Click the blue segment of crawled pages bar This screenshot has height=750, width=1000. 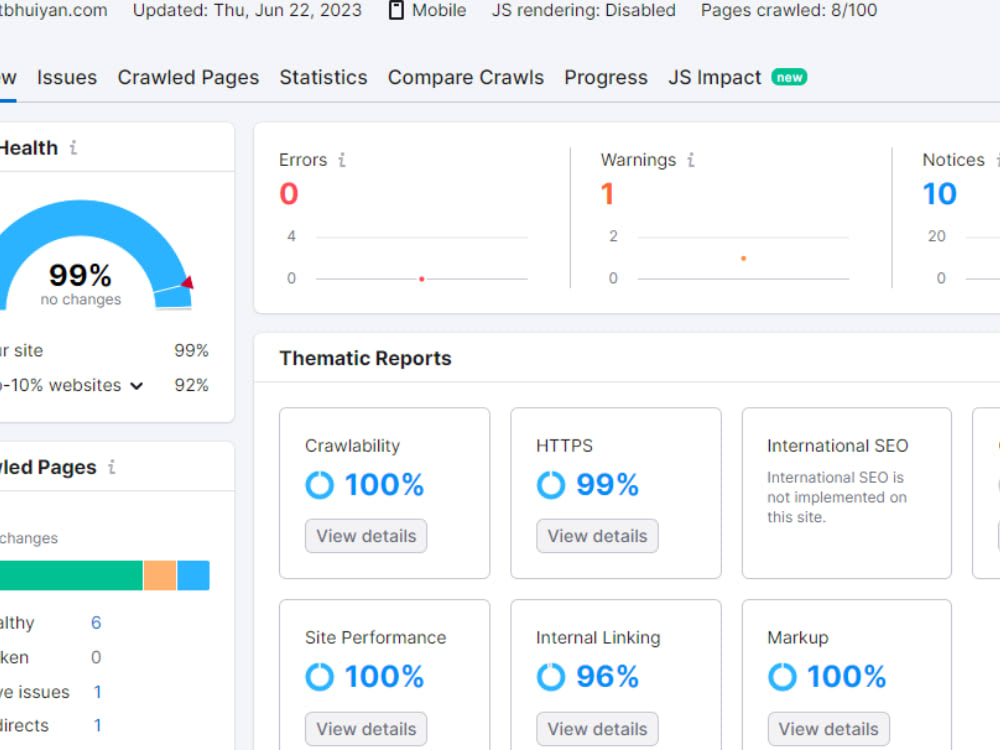click(x=193, y=575)
